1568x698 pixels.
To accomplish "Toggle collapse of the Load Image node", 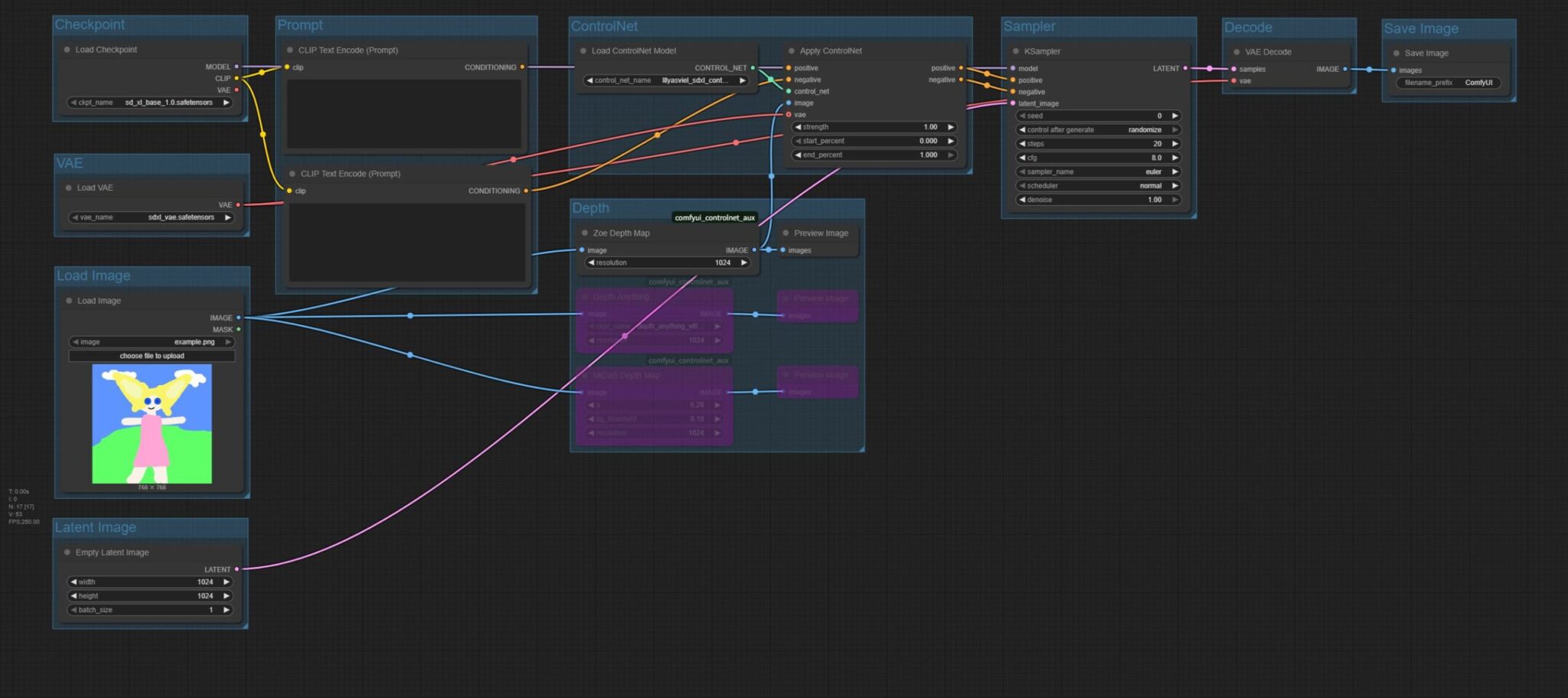I will click(x=68, y=301).
